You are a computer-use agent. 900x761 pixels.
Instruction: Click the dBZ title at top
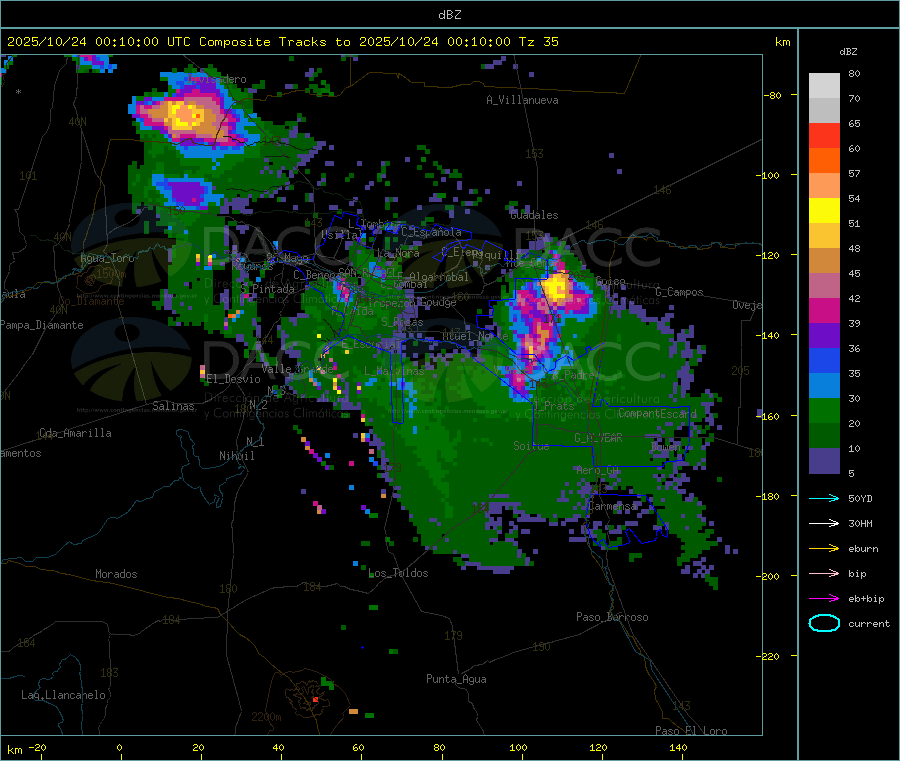pyautogui.click(x=449, y=14)
